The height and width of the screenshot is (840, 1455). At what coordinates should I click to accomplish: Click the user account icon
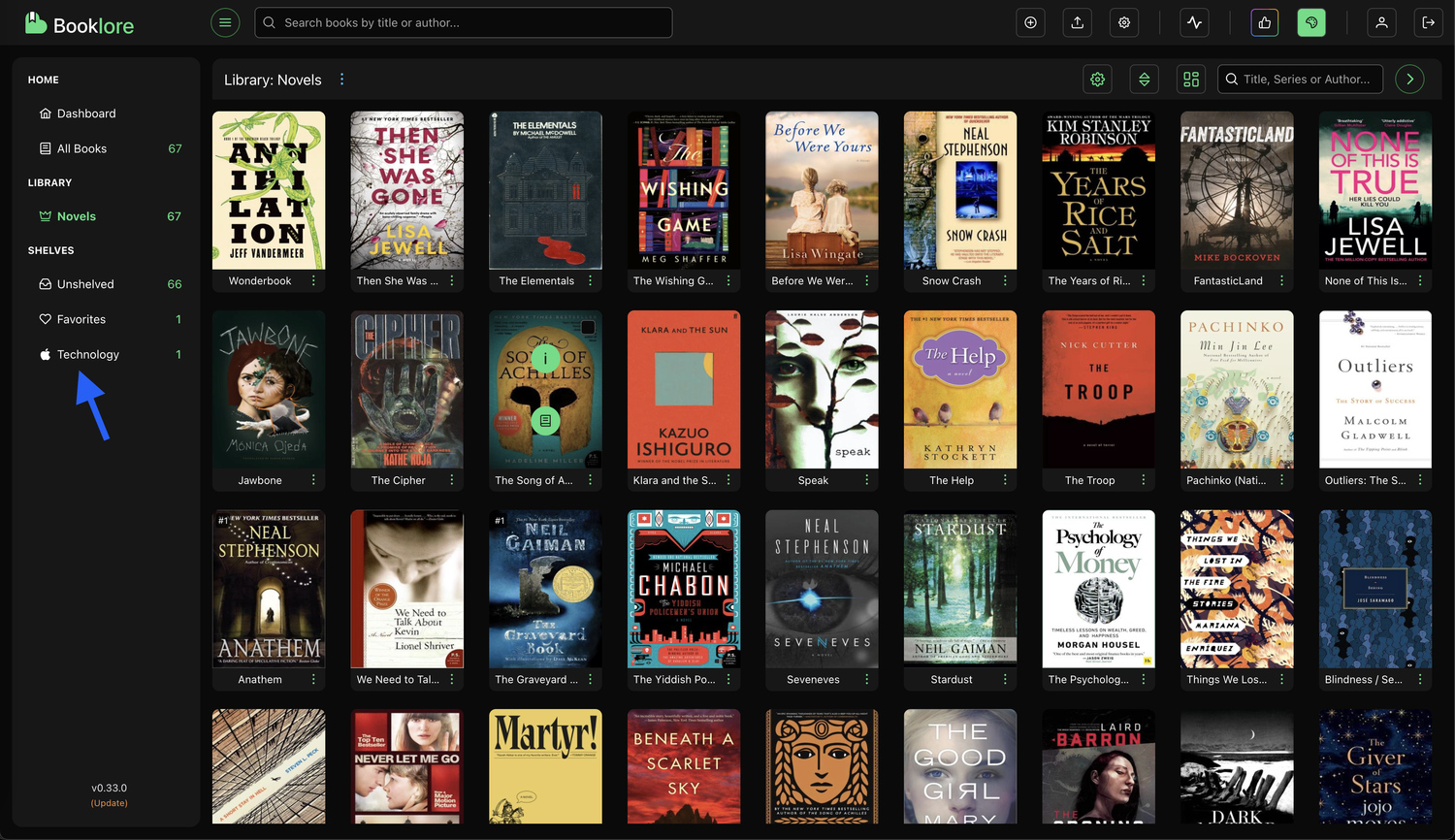coord(1381,22)
